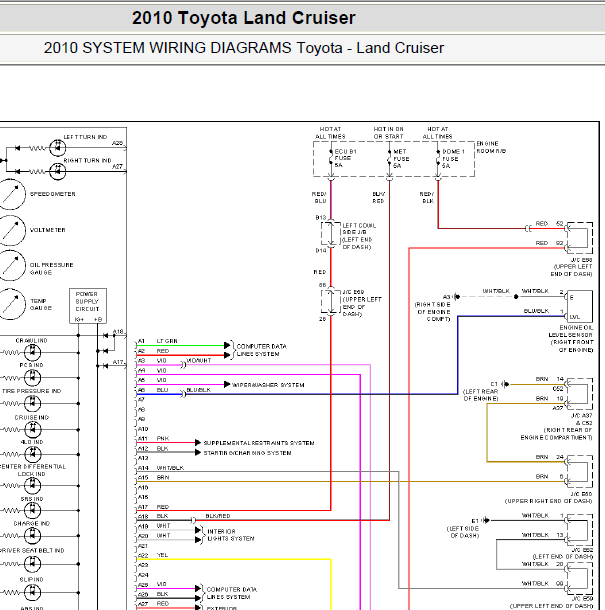Click the C1 ground symbol
The width and height of the screenshot is (605, 610).
(505, 384)
